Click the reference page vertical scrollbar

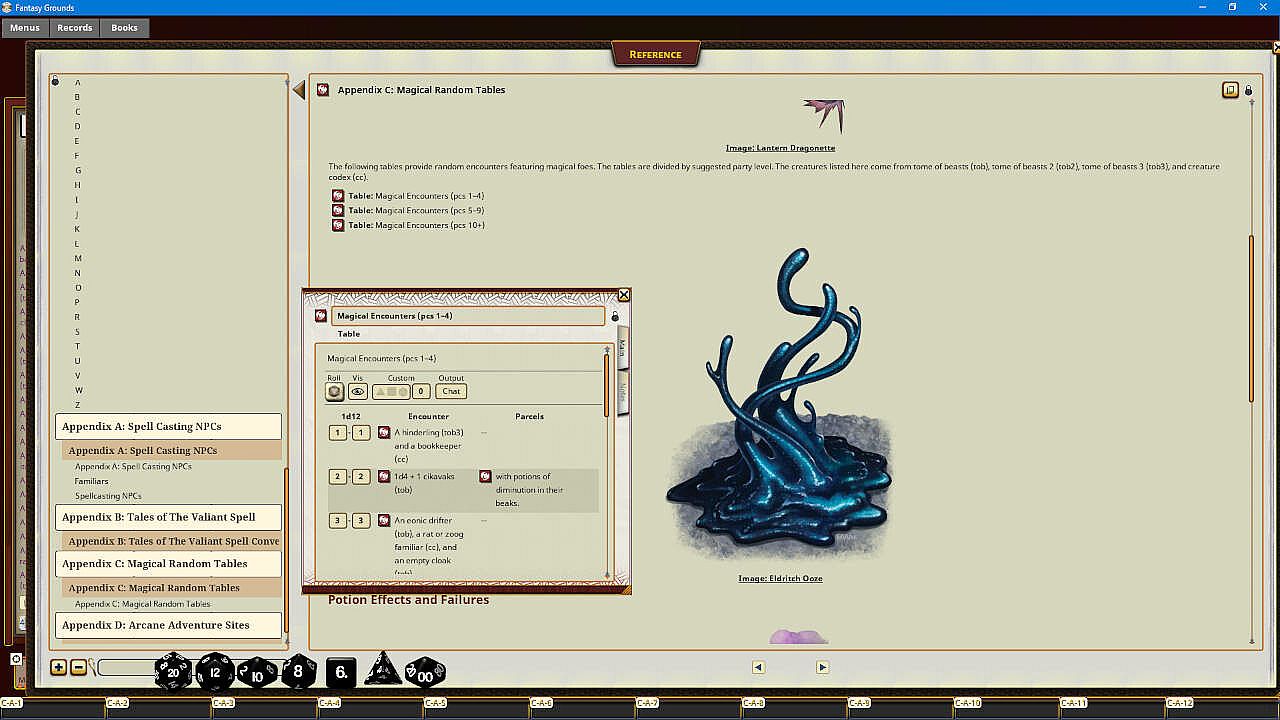[x=1251, y=318]
